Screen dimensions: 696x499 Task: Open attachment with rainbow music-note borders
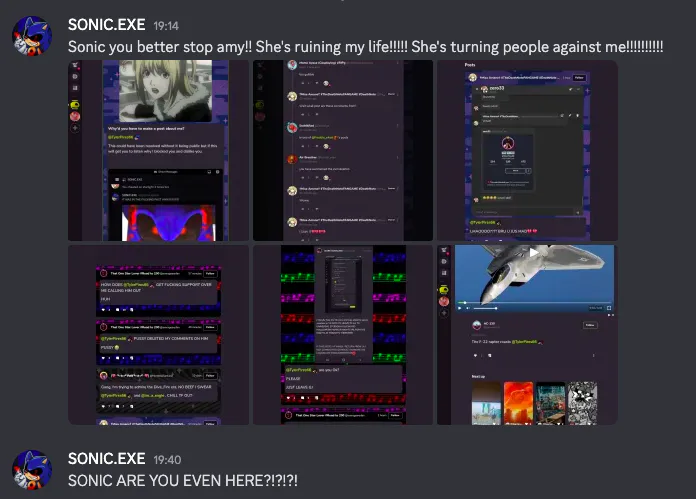[x=343, y=335]
